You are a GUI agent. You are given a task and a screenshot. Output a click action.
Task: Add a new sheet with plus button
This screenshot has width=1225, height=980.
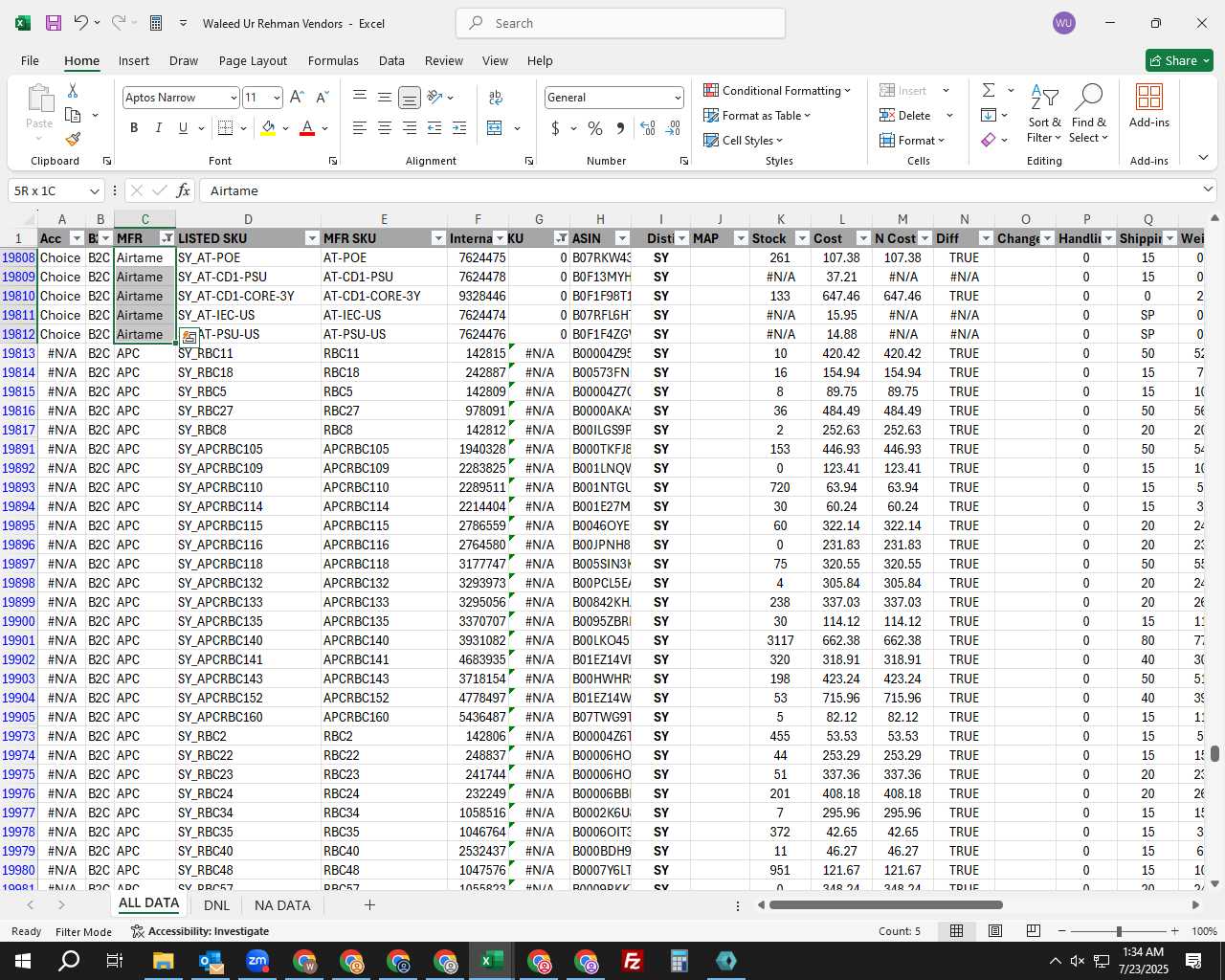click(x=369, y=904)
